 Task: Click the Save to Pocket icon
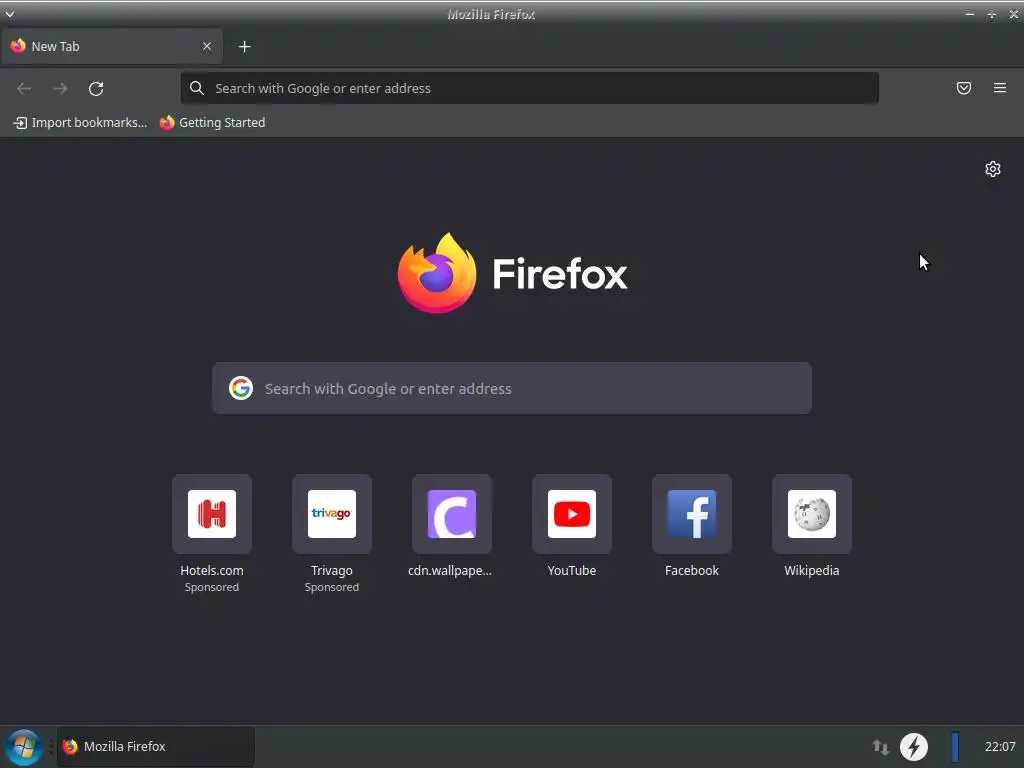pos(964,88)
